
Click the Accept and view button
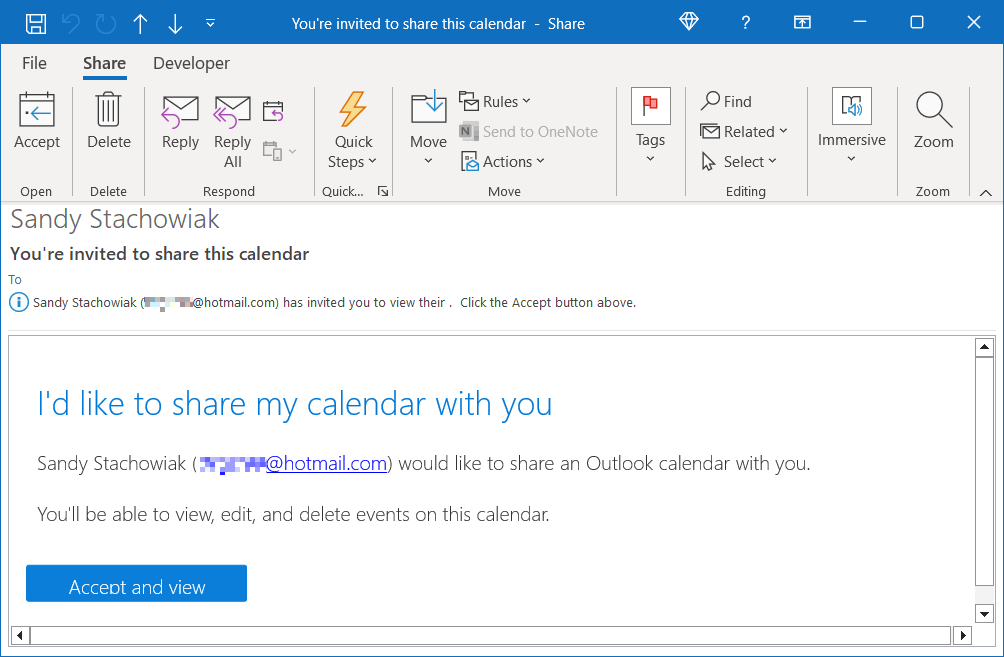pyautogui.click(x=136, y=585)
